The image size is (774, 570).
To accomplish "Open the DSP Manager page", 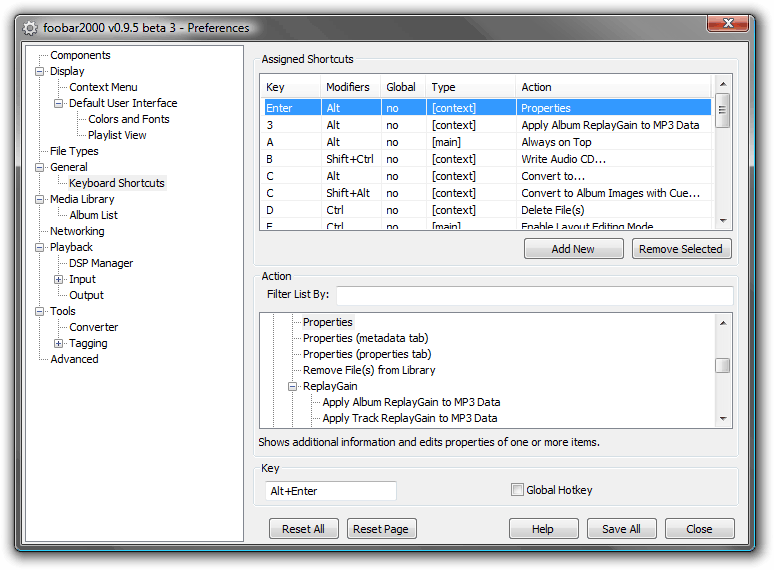I will click(101, 263).
